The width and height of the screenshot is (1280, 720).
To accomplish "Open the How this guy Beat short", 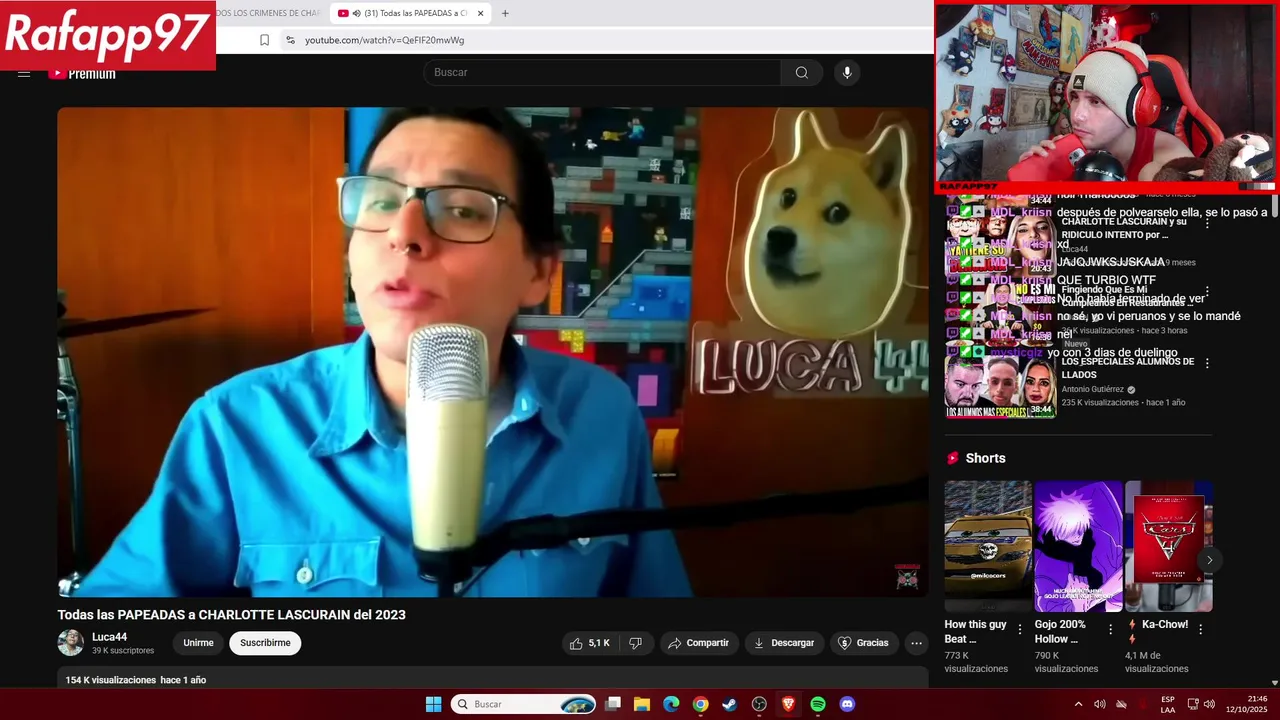I will click(988, 546).
